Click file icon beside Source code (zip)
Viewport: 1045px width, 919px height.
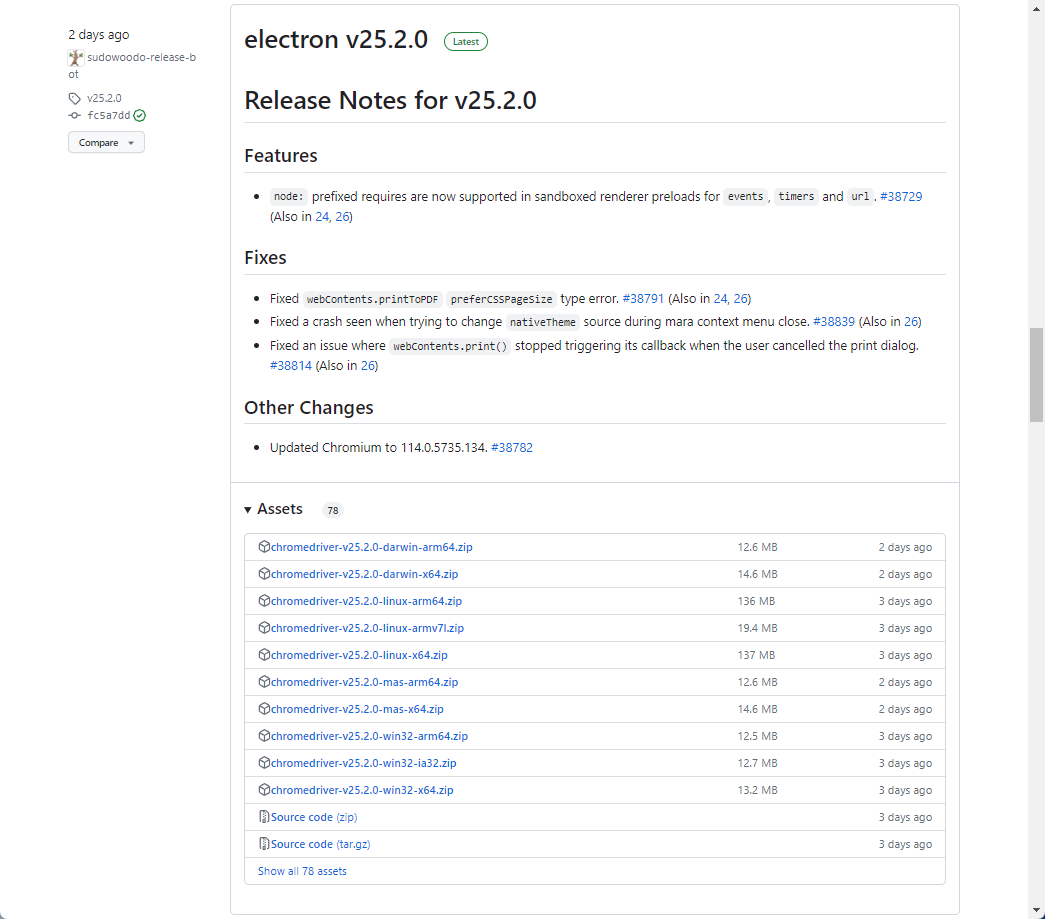click(x=264, y=817)
